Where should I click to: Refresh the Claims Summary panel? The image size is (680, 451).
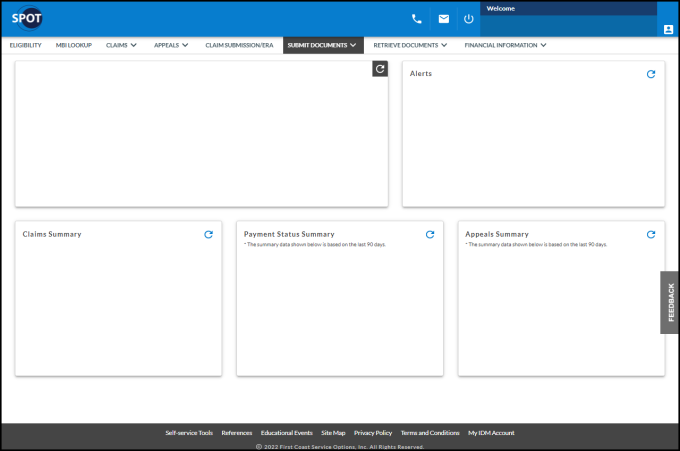(x=209, y=235)
